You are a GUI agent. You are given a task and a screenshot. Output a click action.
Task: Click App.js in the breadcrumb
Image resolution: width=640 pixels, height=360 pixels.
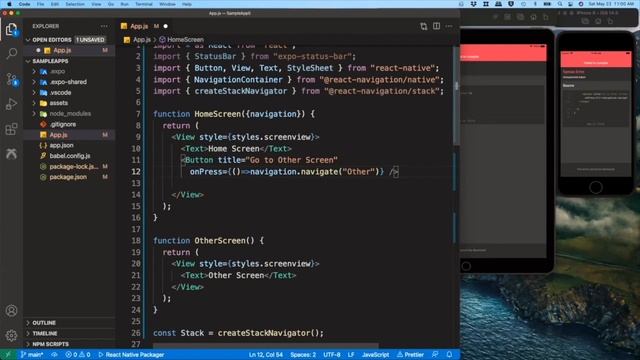coord(142,40)
